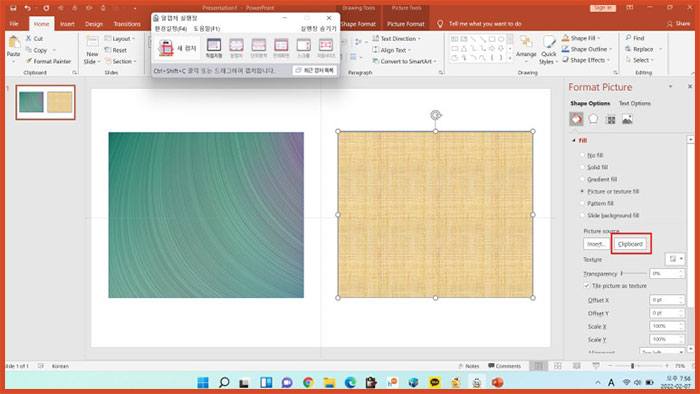Click the Redo/Repeat icon in title bar
The image size is (700, 394).
pyautogui.click(x=46, y=8)
